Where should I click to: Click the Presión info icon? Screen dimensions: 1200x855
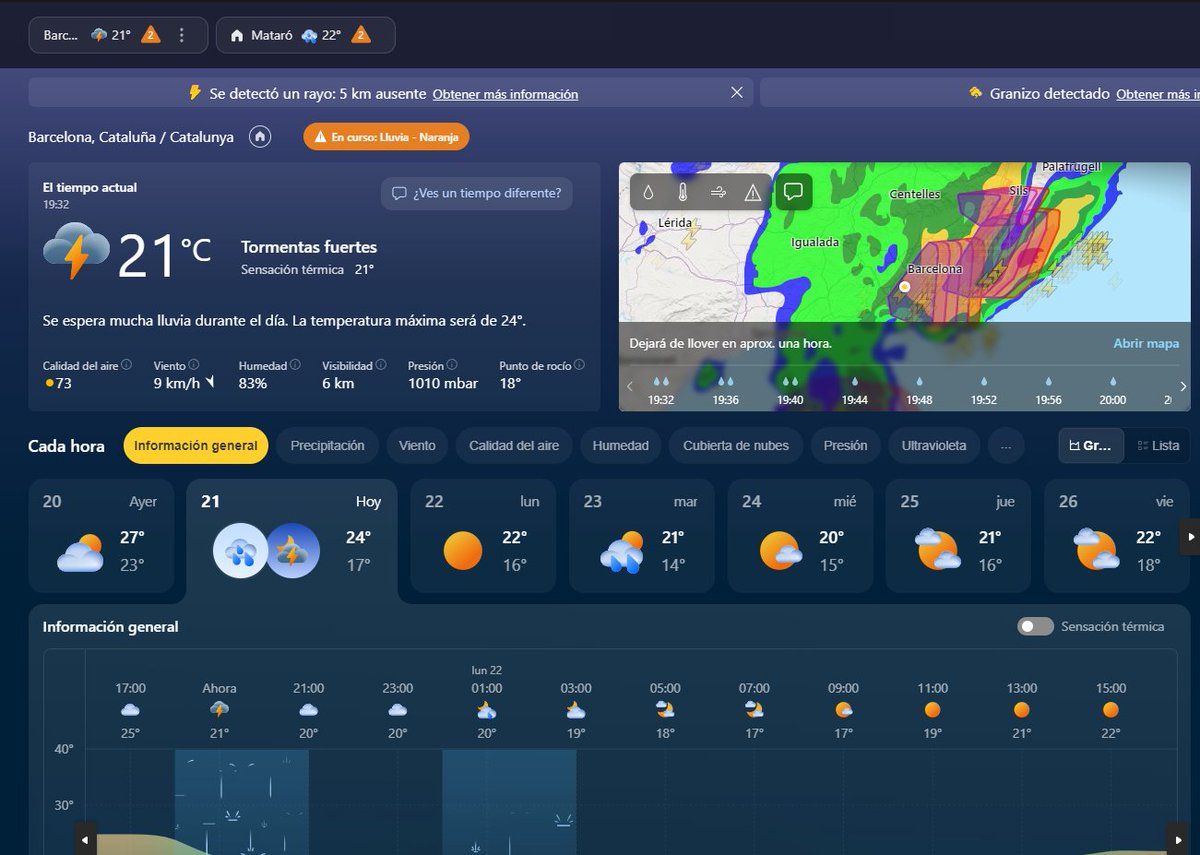[452, 366]
